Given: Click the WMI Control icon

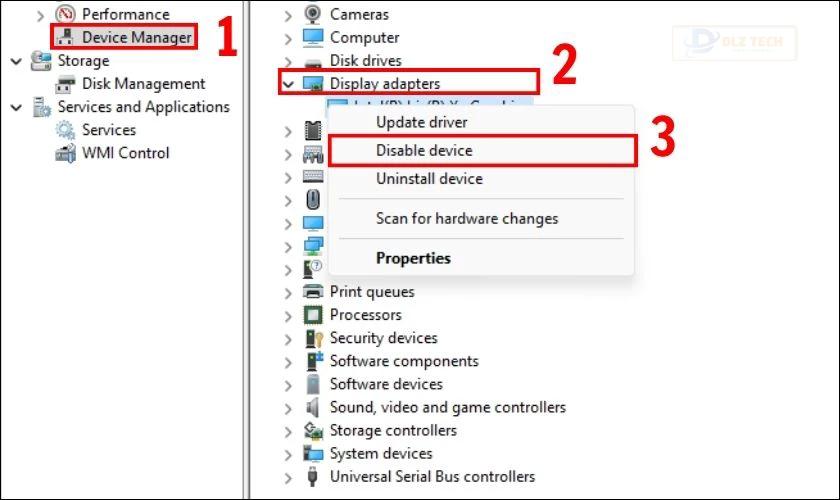Looking at the screenshot, I should point(65,153).
